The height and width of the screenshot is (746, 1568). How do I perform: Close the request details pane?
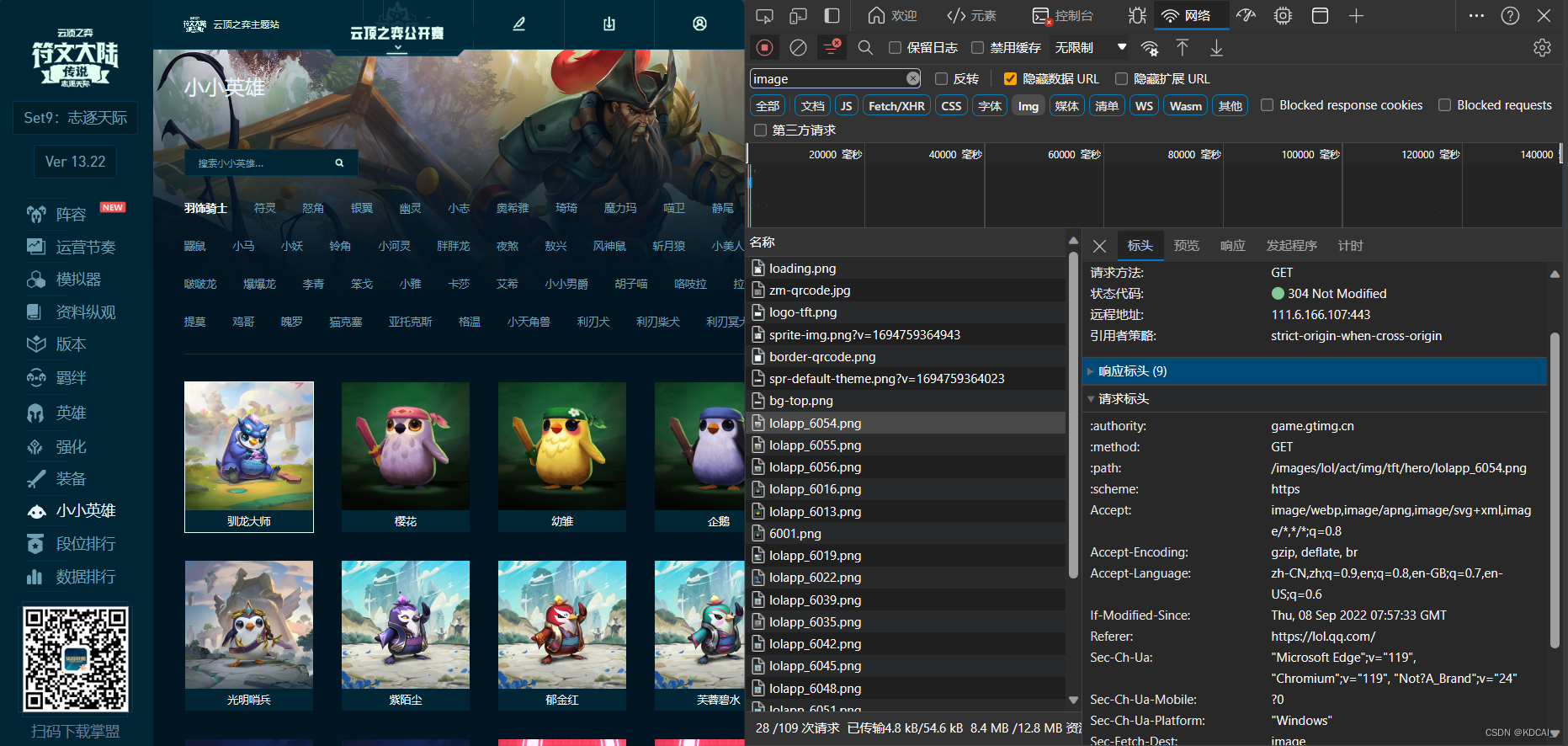[1099, 246]
